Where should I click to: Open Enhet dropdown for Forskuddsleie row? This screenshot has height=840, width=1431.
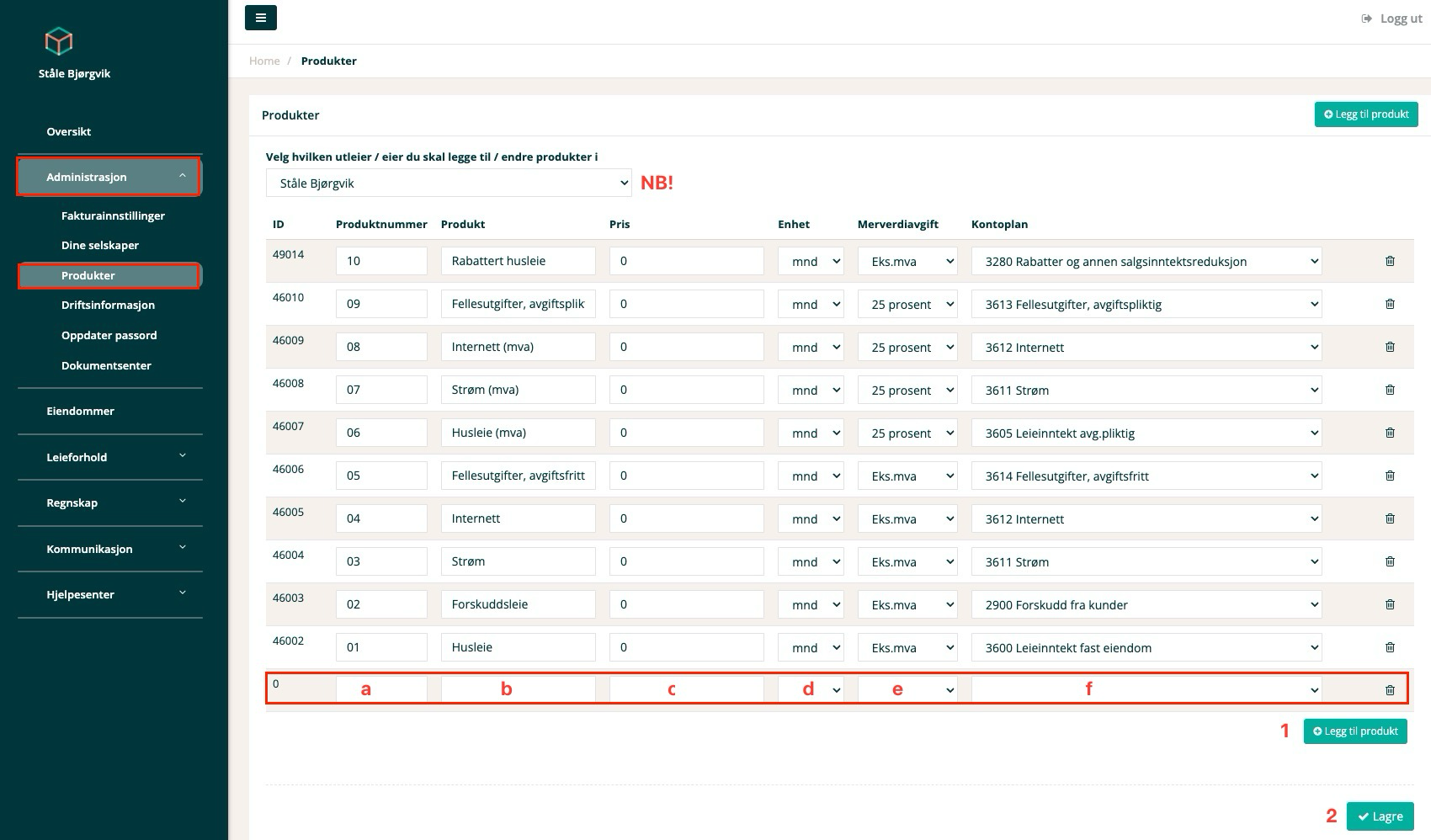click(811, 604)
